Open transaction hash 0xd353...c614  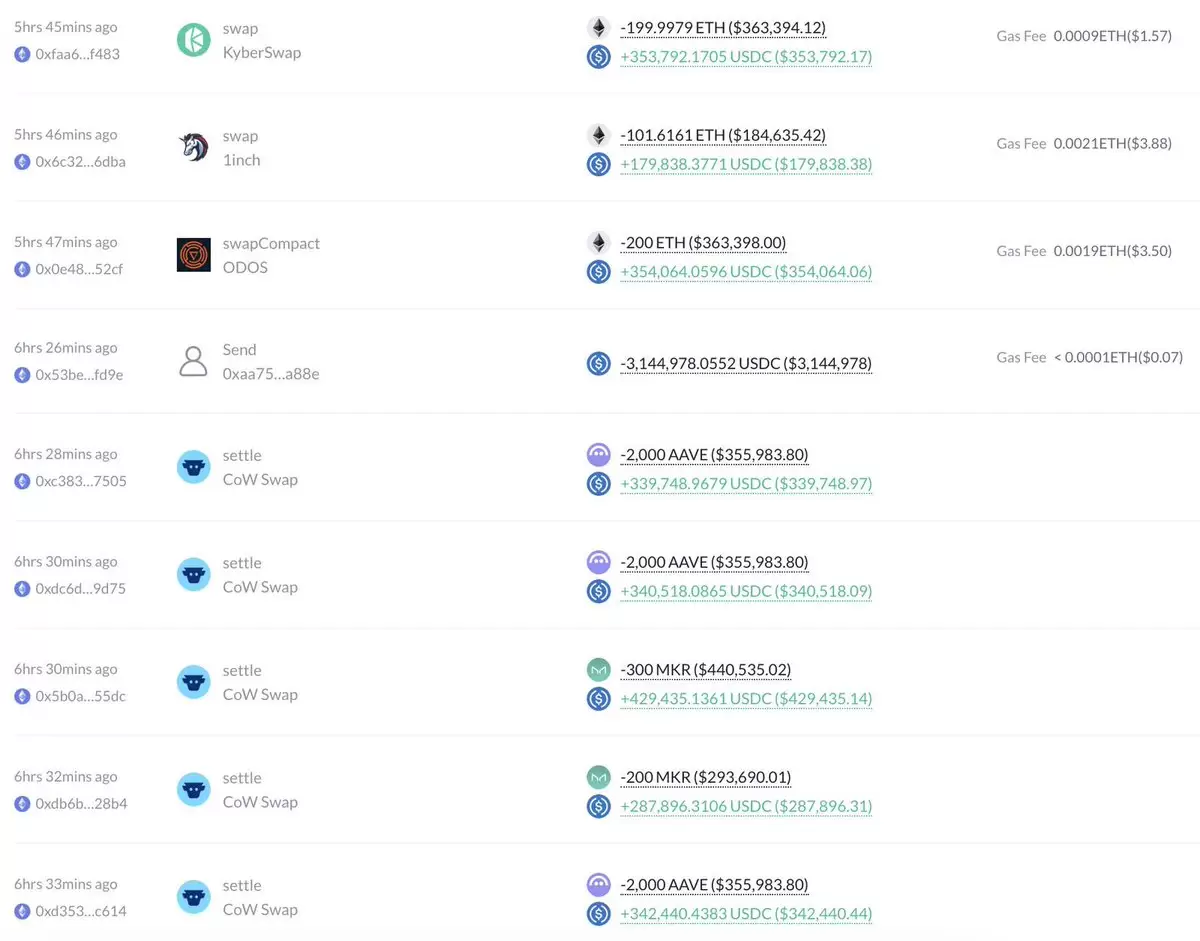tap(81, 911)
